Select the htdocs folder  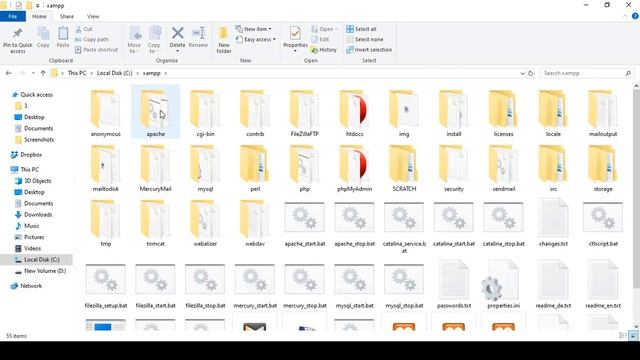pos(354,113)
